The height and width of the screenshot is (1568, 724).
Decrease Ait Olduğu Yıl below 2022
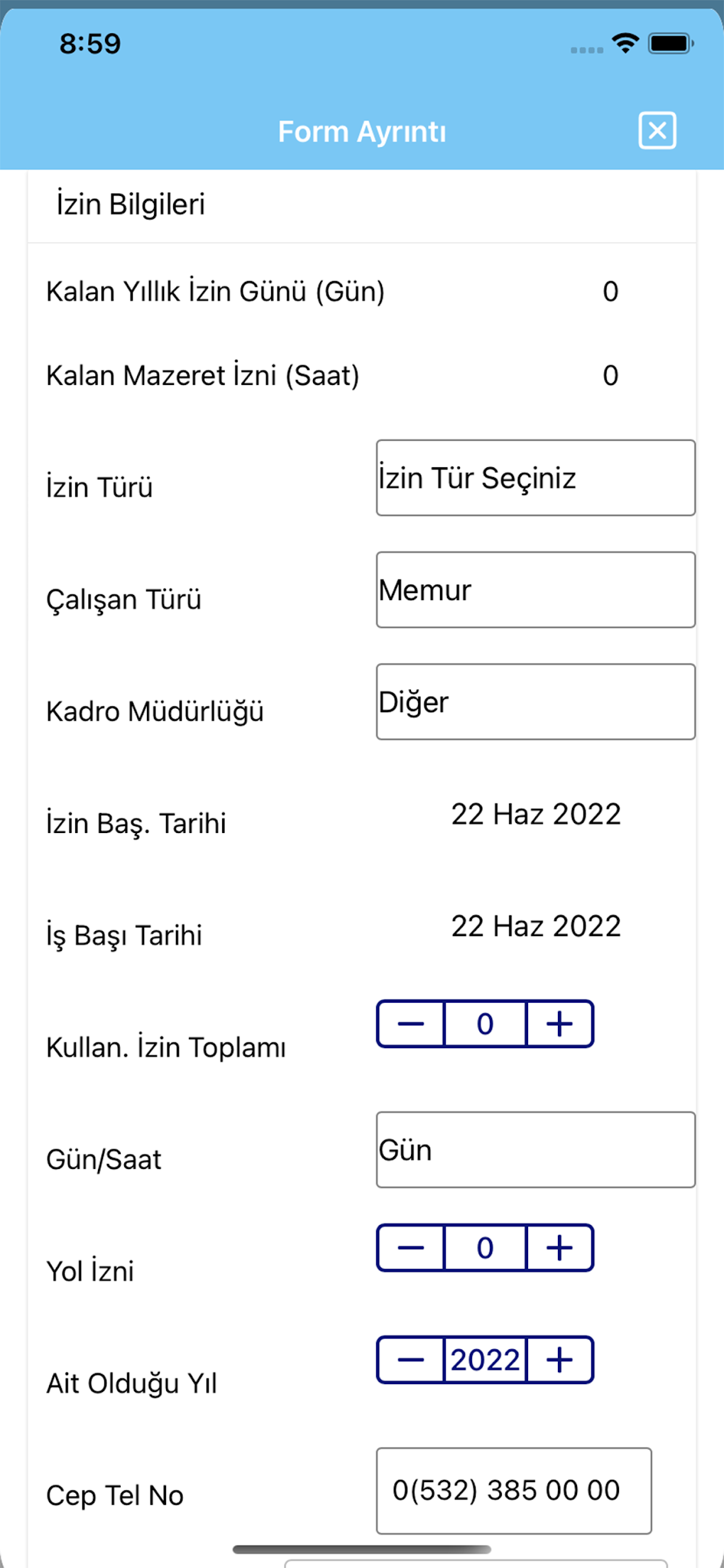pos(411,1360)
